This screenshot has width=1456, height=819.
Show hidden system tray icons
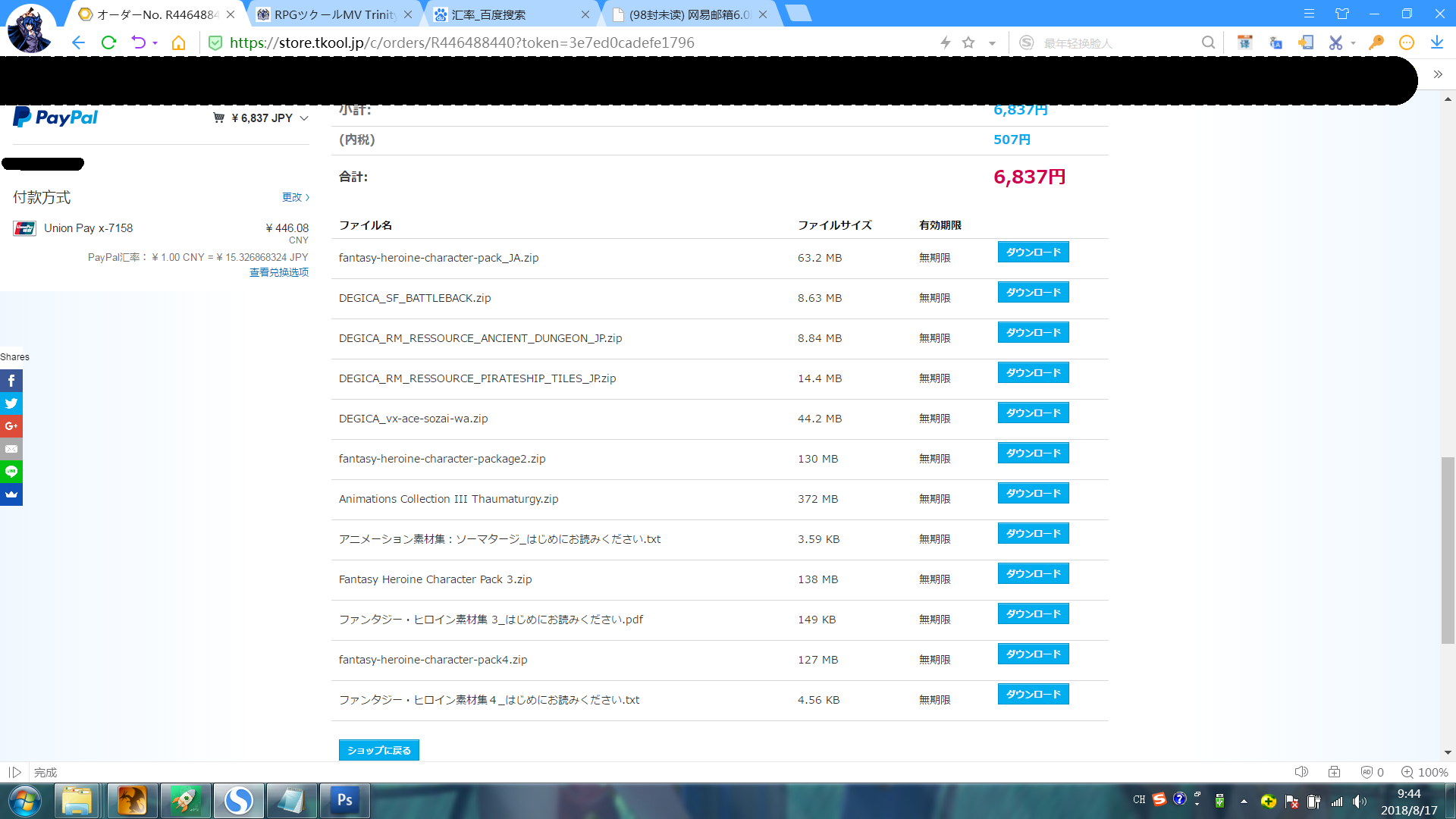[1244, 801]
